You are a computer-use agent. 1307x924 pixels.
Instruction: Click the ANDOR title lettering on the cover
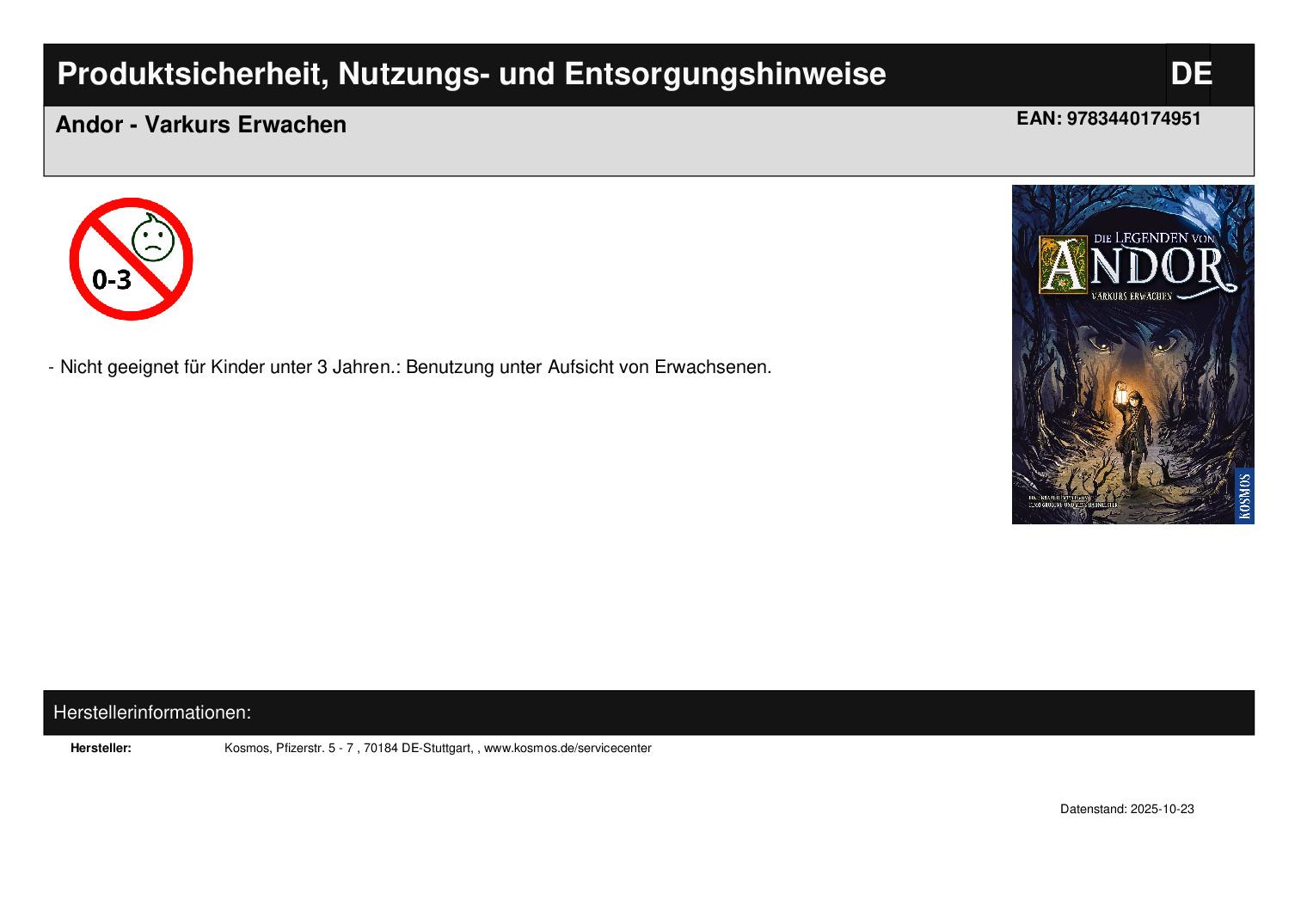click(x=1135, y=266)
